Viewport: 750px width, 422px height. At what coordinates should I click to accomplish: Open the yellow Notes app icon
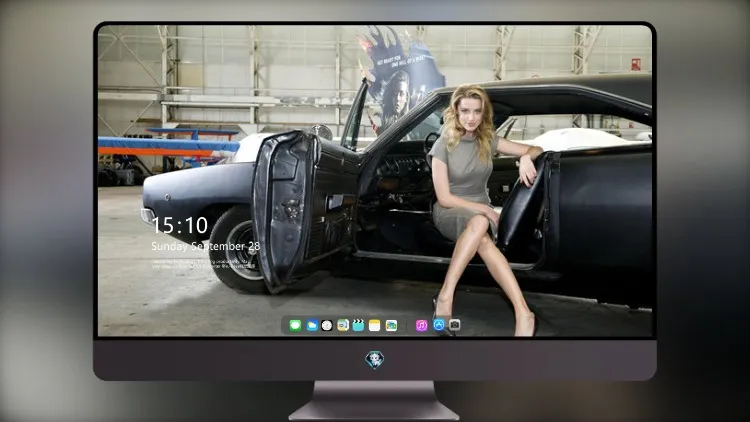point(375,326)
